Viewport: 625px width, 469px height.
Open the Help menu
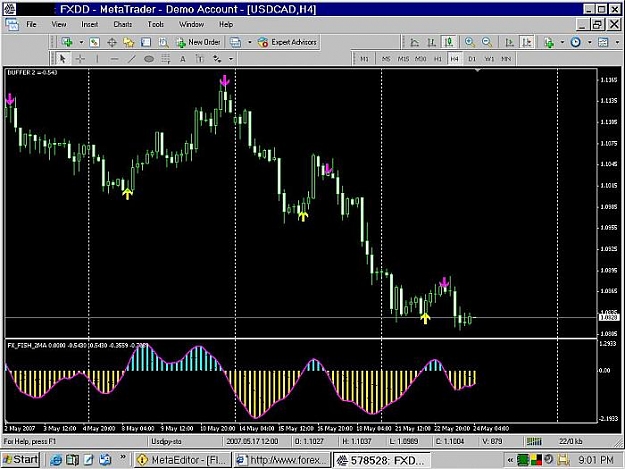pos(226,25)
